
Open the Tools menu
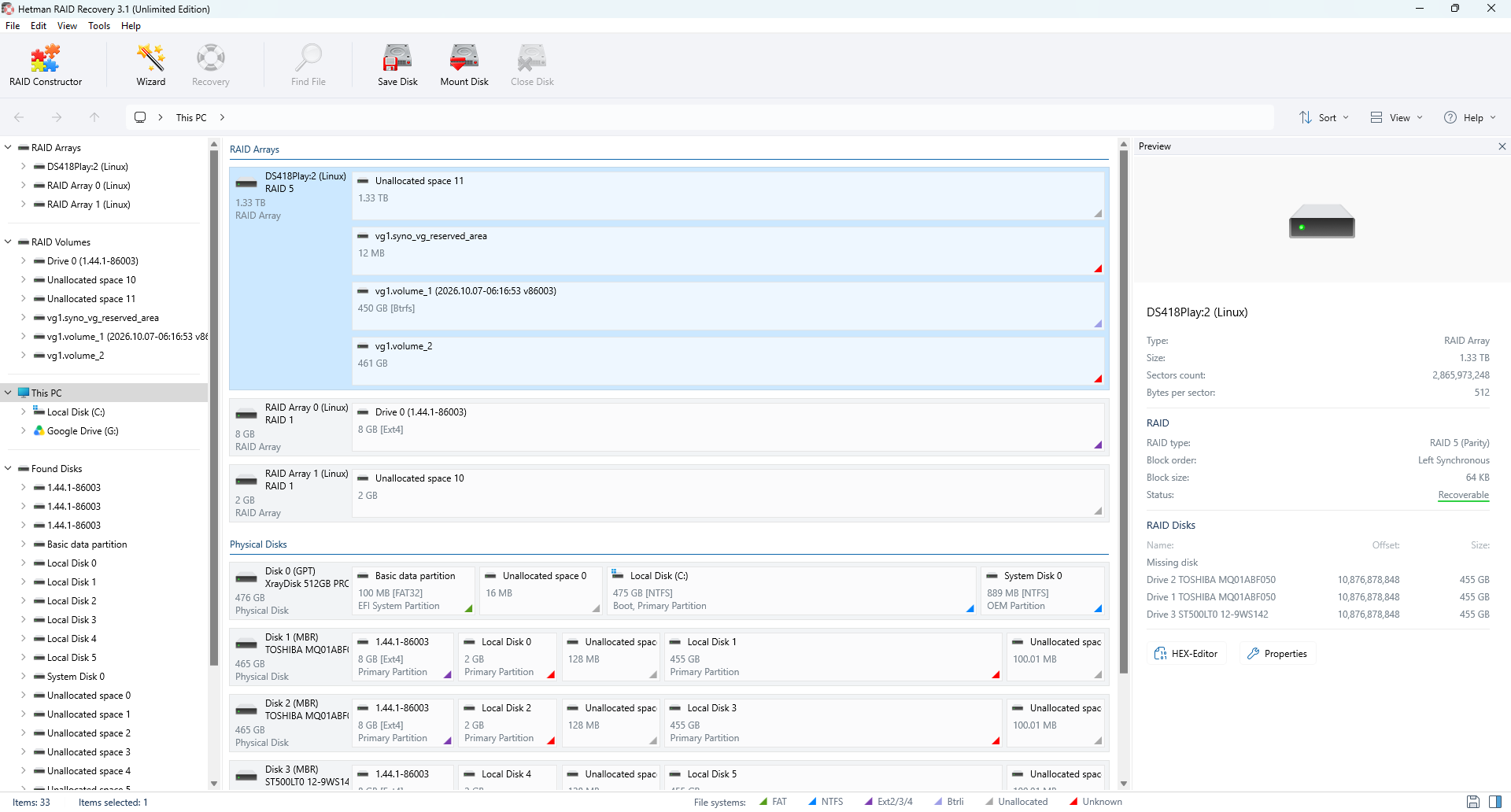coord(99,26)
